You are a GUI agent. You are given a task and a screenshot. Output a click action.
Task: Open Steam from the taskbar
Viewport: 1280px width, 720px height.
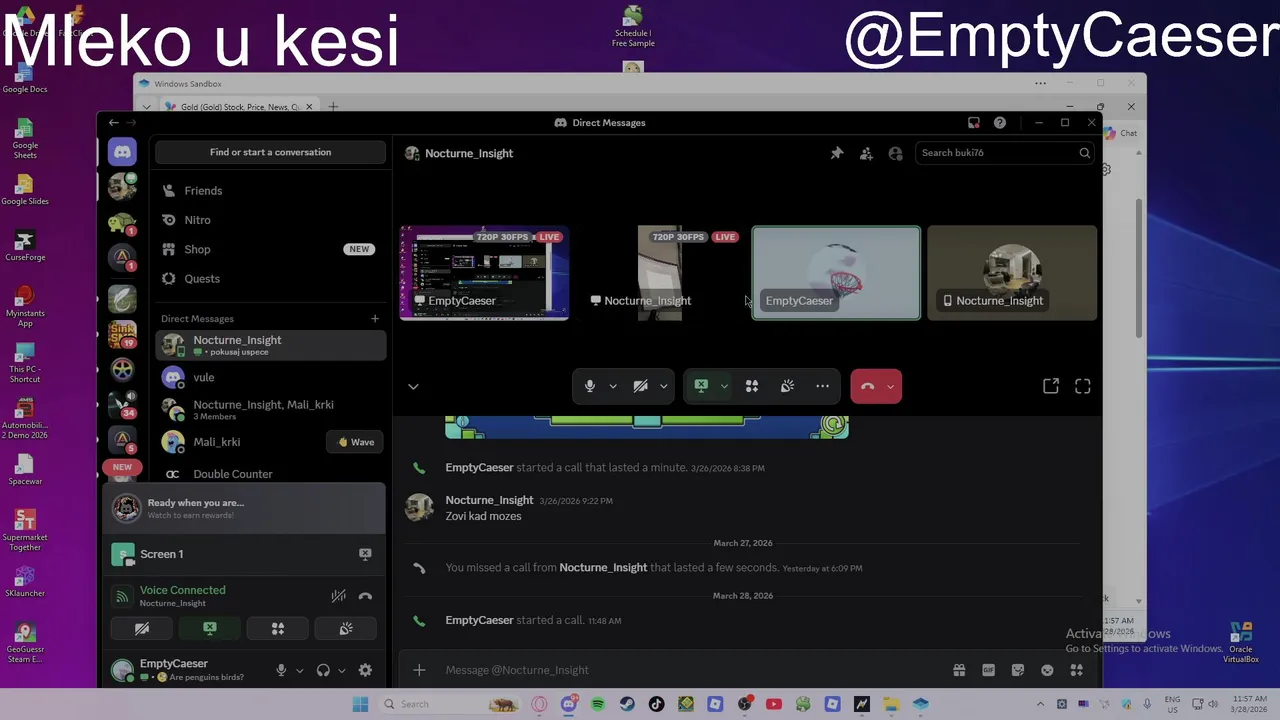[627, 704]
